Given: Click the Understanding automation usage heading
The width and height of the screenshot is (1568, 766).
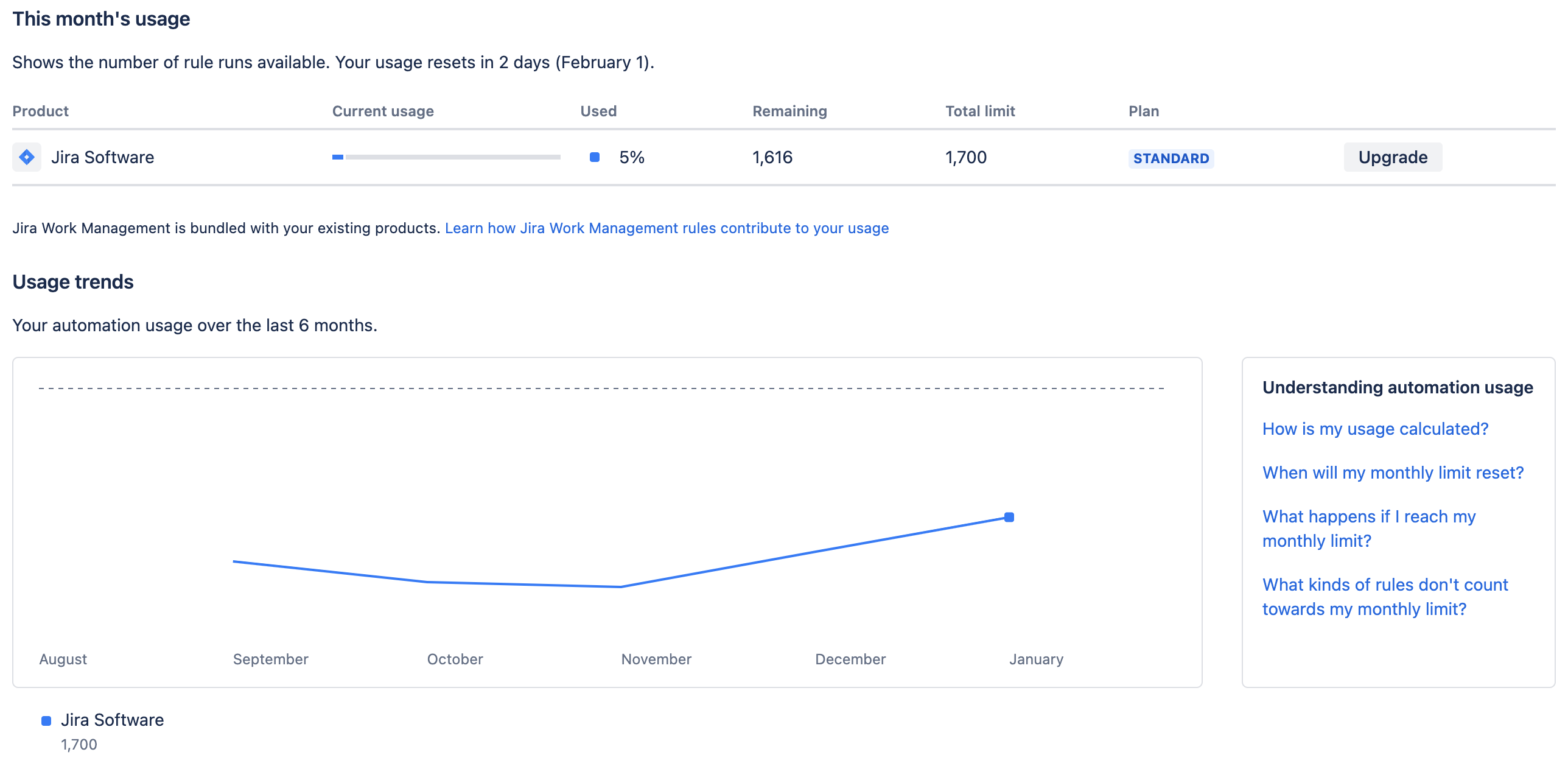Looking at the screenshot, I should [x=1398, y=387].
